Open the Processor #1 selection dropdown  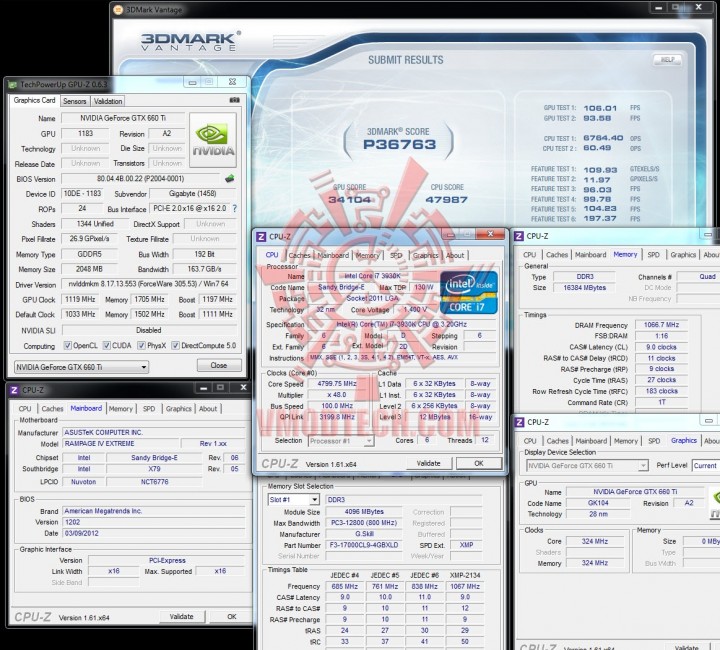(341, 441)
